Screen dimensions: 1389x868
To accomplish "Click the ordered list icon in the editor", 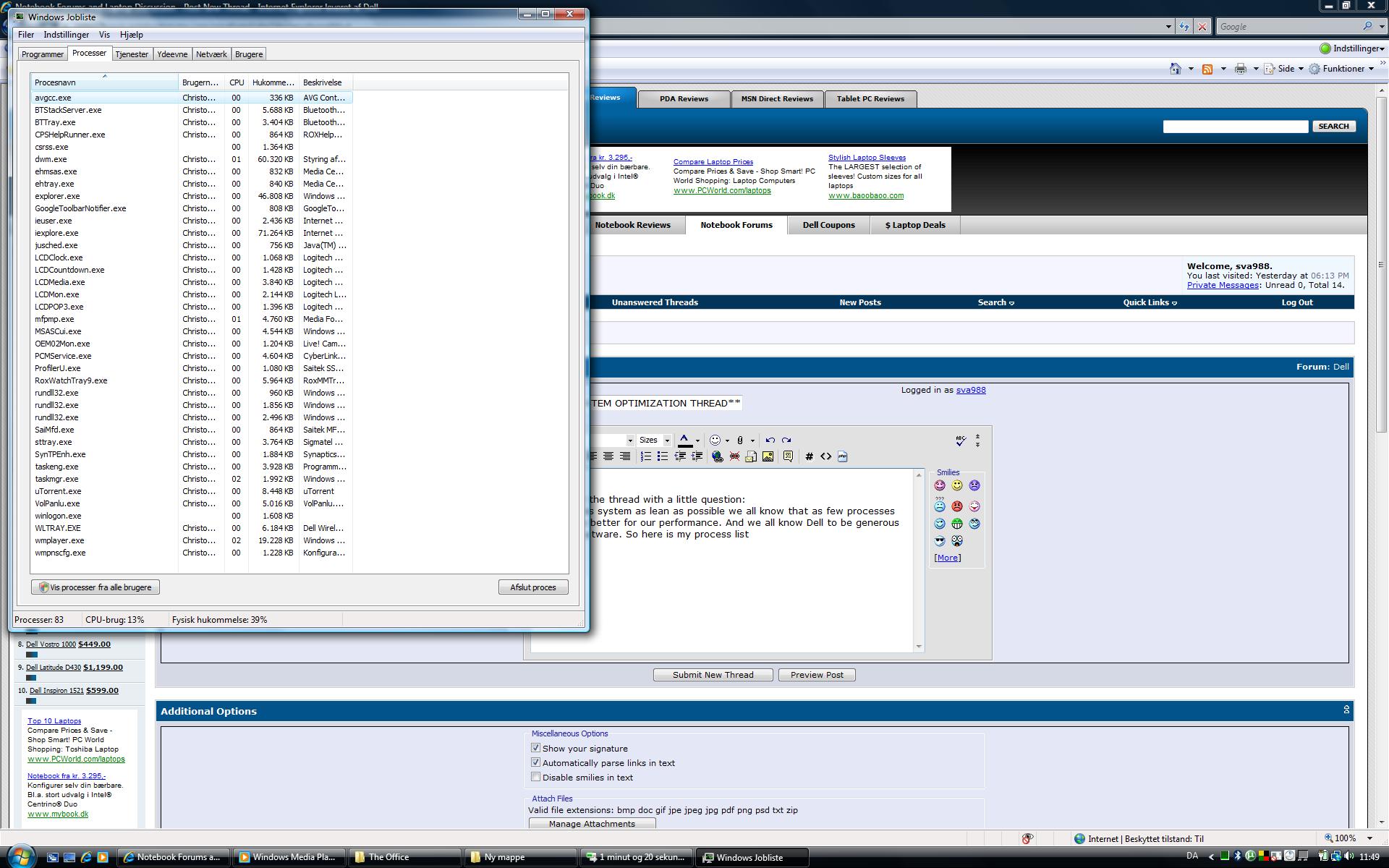I will [645, 456].
